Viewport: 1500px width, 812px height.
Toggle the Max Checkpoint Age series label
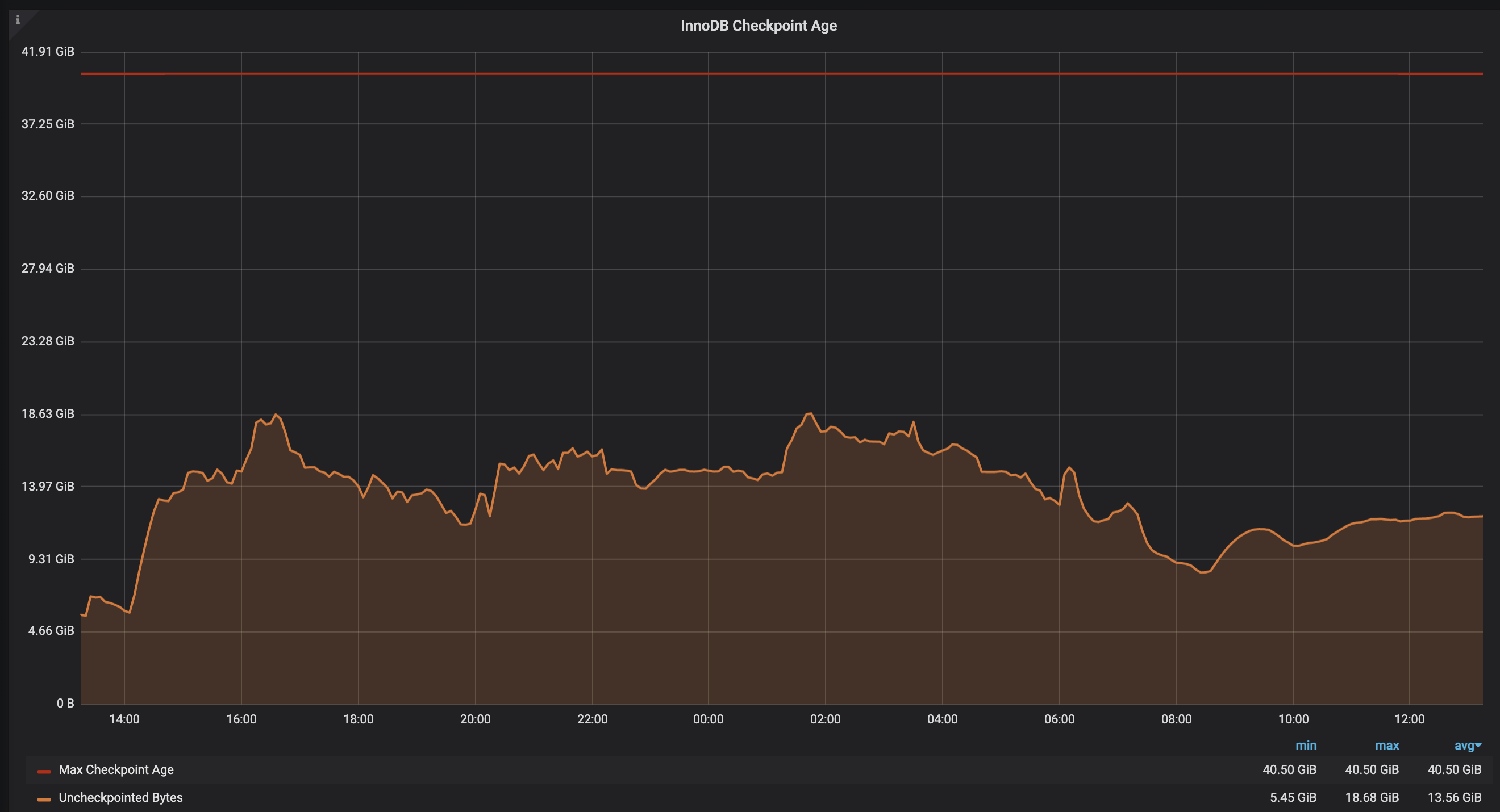(x=116, y=769)
